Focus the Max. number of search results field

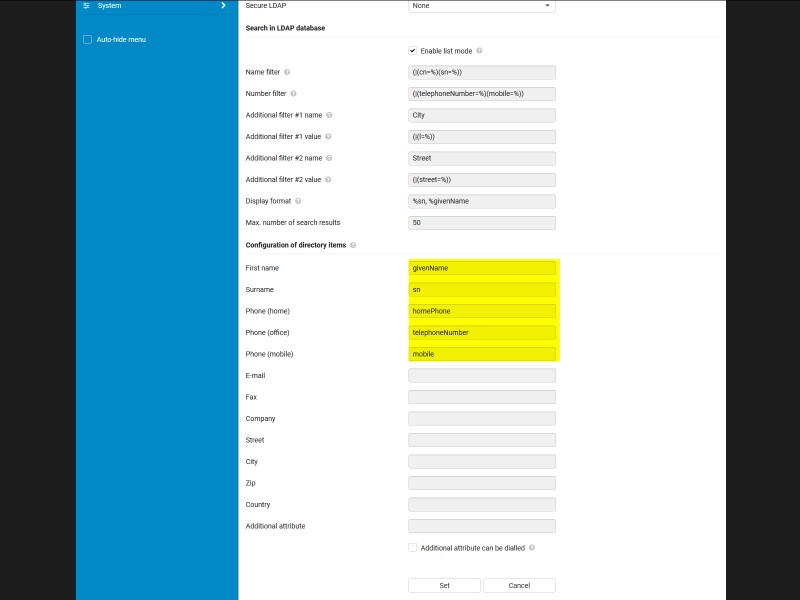point(482,223)
